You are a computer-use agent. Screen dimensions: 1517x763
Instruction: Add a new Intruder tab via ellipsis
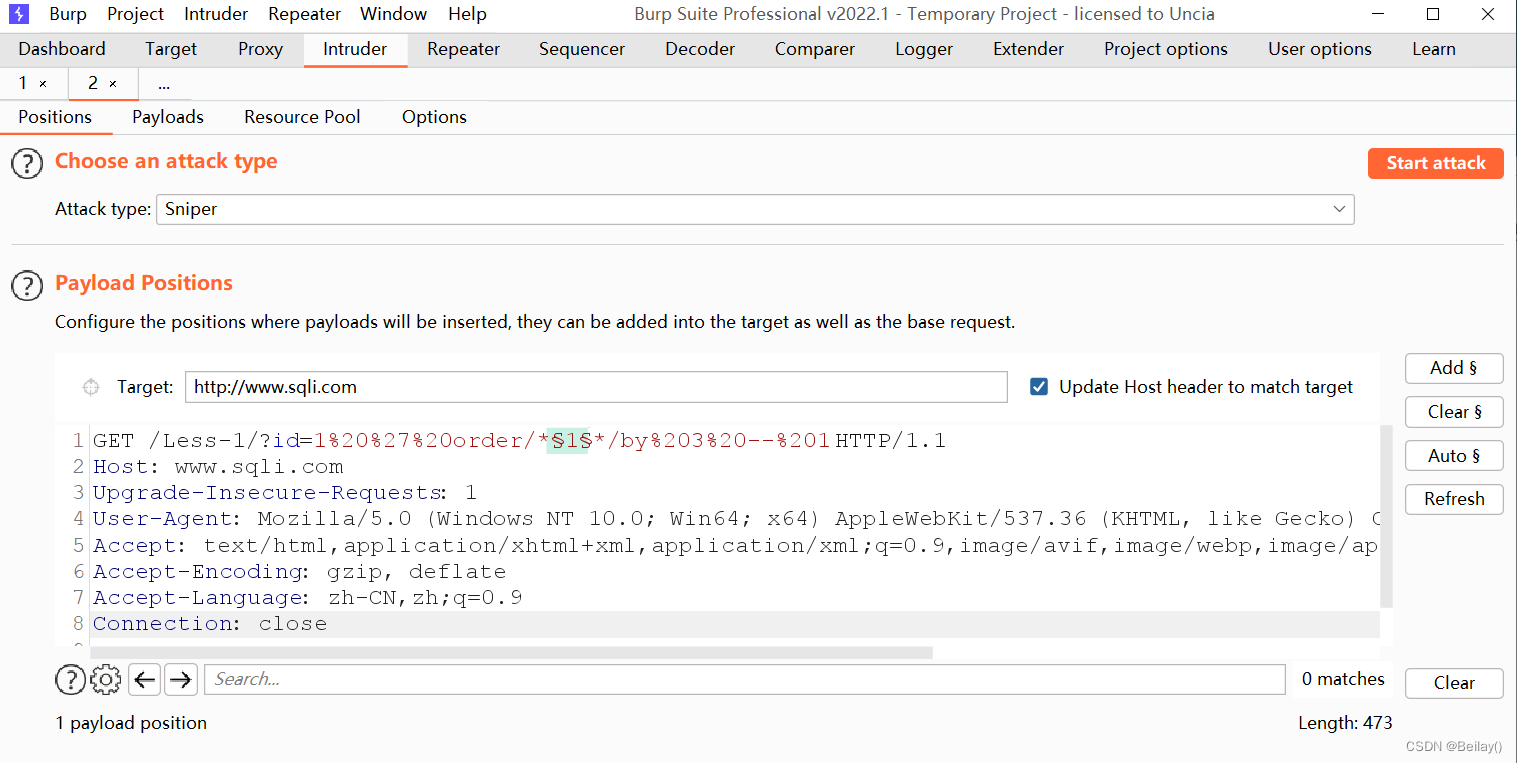click(x=164, y=84)
